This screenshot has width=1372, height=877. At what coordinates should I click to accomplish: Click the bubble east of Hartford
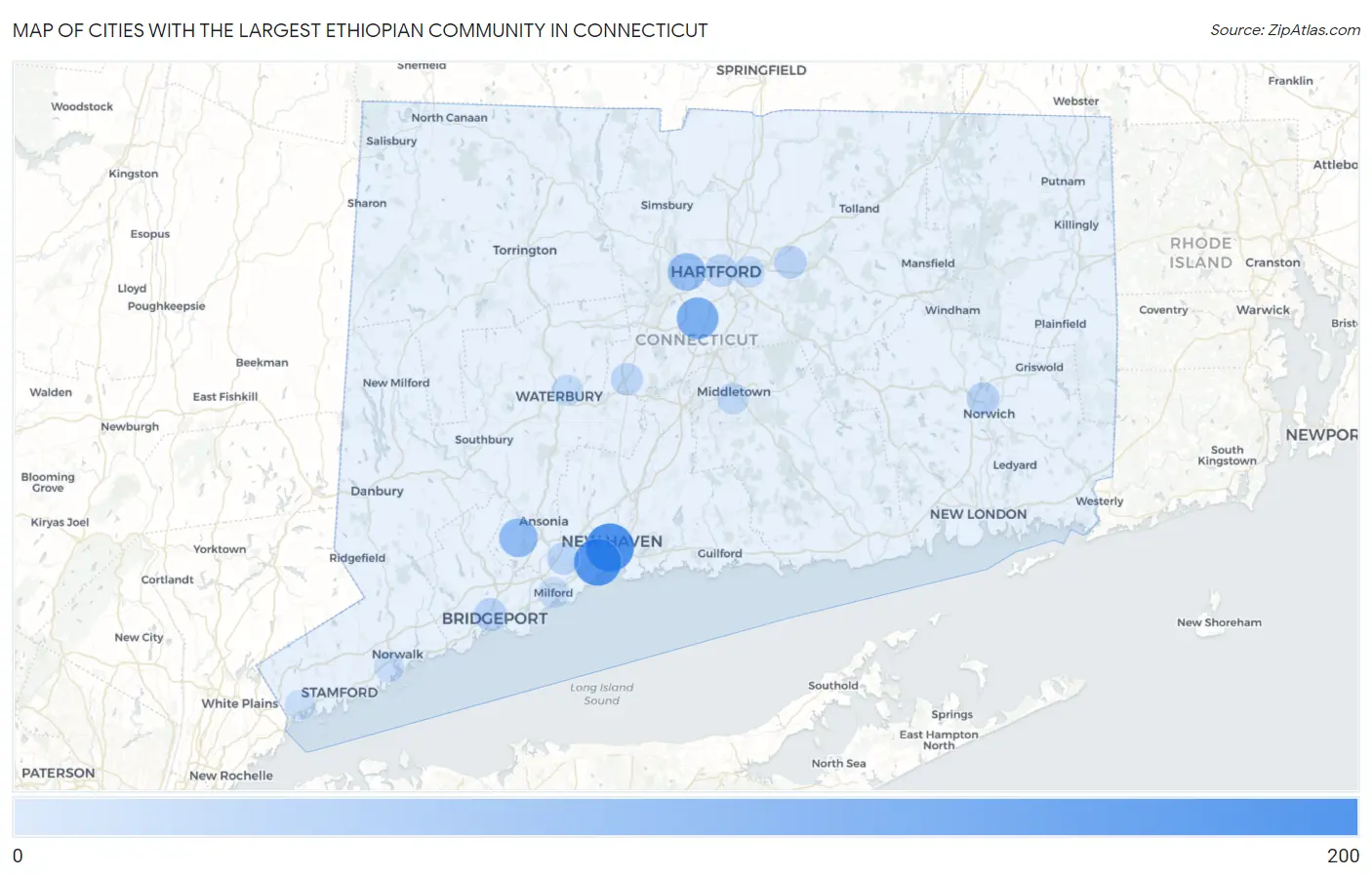click(x=790, y=261)
